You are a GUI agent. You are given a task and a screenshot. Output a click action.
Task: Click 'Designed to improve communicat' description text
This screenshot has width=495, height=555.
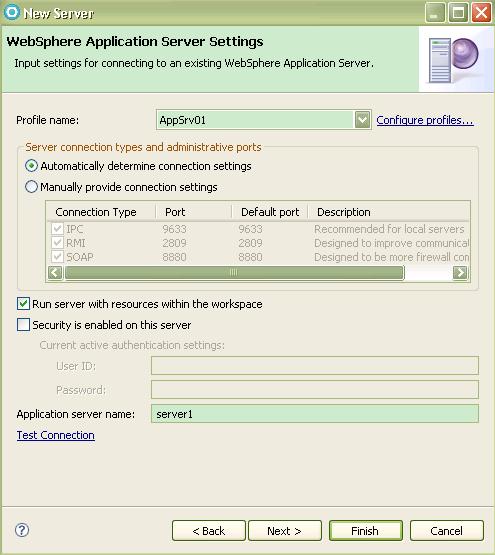[392, 243]
